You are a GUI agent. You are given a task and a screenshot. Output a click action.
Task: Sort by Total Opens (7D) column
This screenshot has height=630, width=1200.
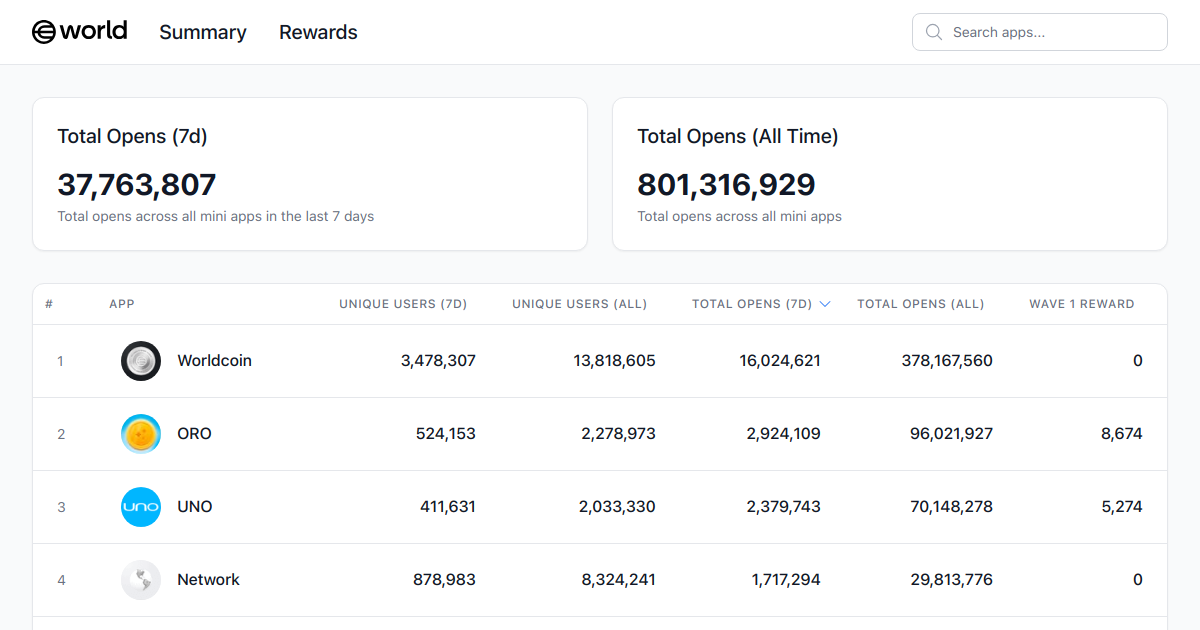[752, 304]
